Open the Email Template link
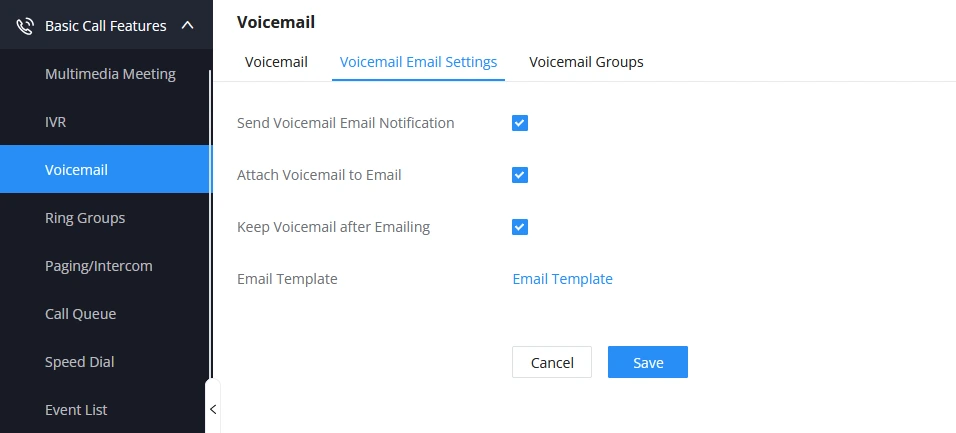956x433 pixels. pos(562,279)
